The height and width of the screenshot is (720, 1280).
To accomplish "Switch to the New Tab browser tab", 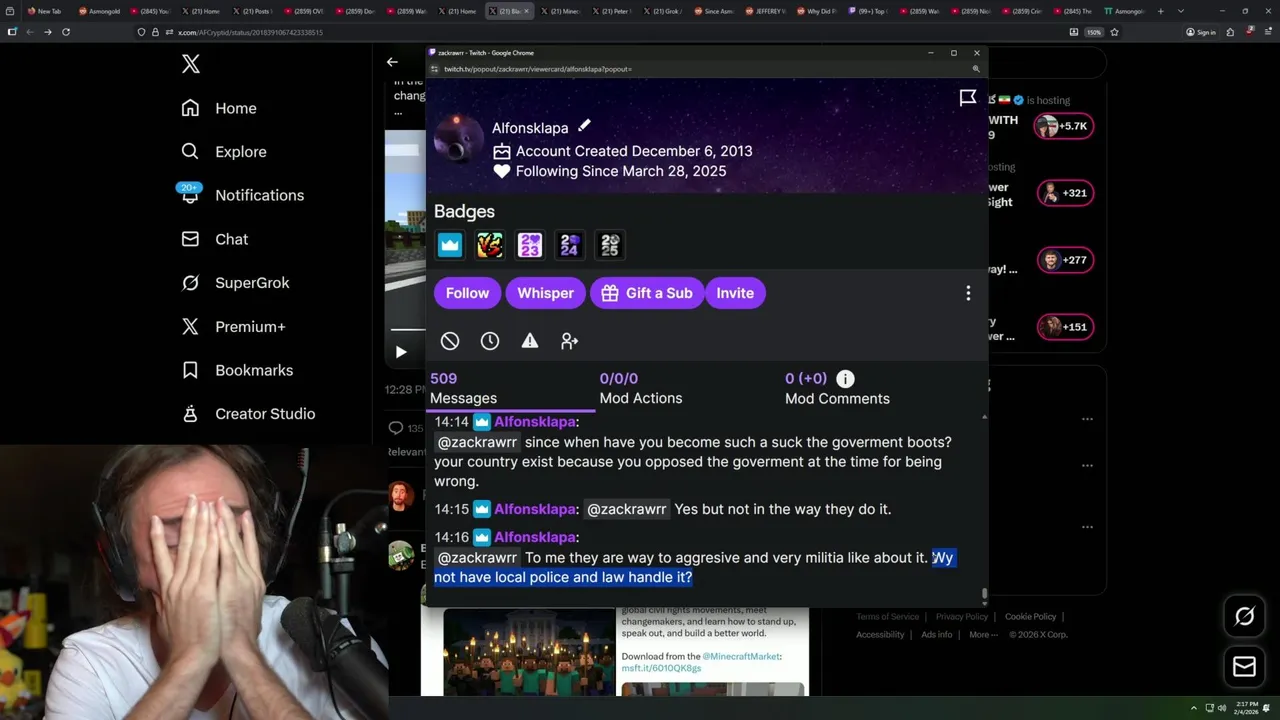I will [x=43, y=11].
